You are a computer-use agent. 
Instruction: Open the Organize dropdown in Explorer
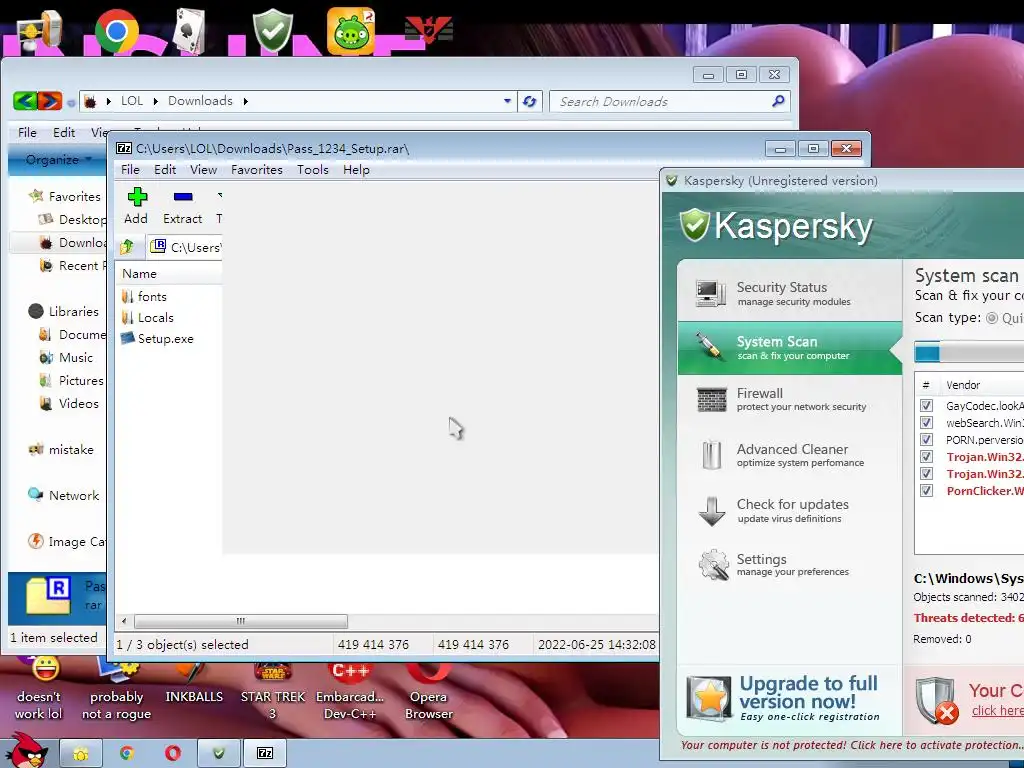(x=57, y=159)
